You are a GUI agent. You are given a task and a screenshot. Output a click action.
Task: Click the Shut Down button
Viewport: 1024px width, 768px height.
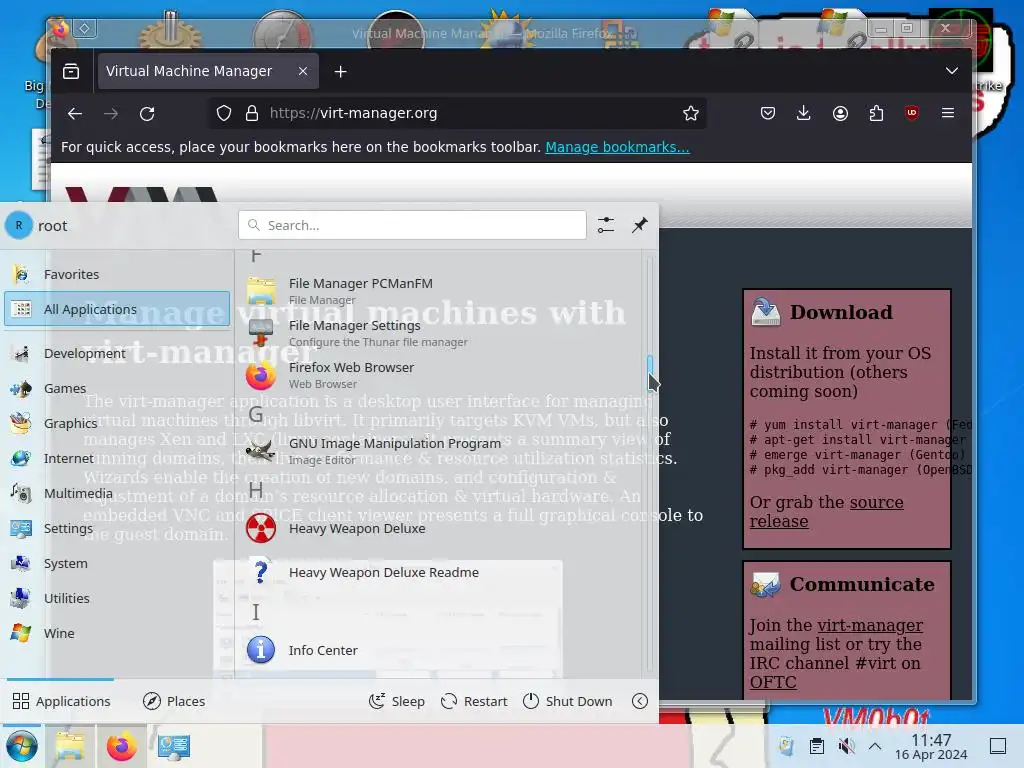coord(568,701)
